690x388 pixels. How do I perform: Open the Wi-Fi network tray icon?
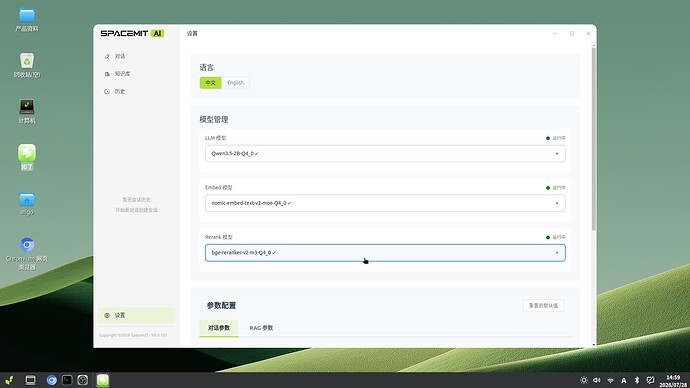[610, 380]
